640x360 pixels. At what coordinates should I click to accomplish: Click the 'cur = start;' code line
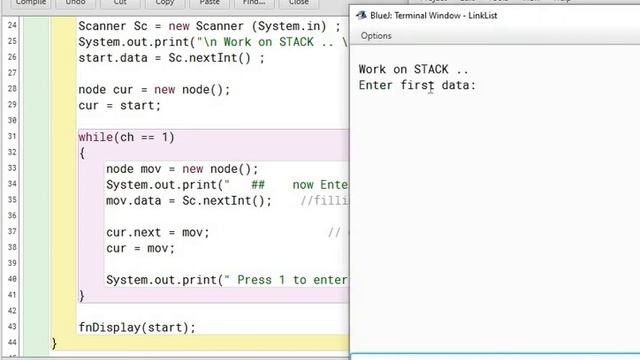(120, 106)
